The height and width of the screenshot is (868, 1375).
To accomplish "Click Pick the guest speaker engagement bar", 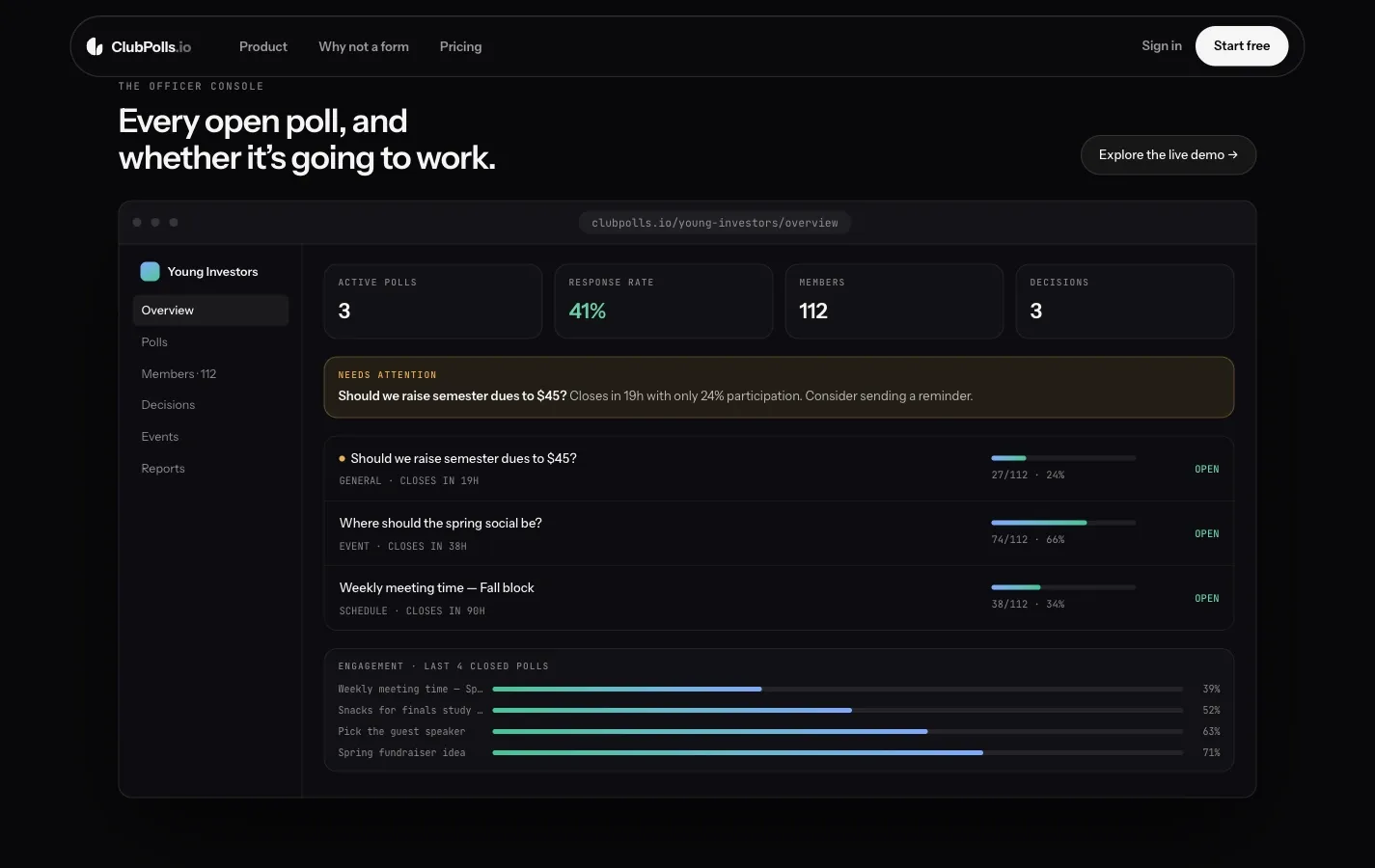I will tap(838, 732).
